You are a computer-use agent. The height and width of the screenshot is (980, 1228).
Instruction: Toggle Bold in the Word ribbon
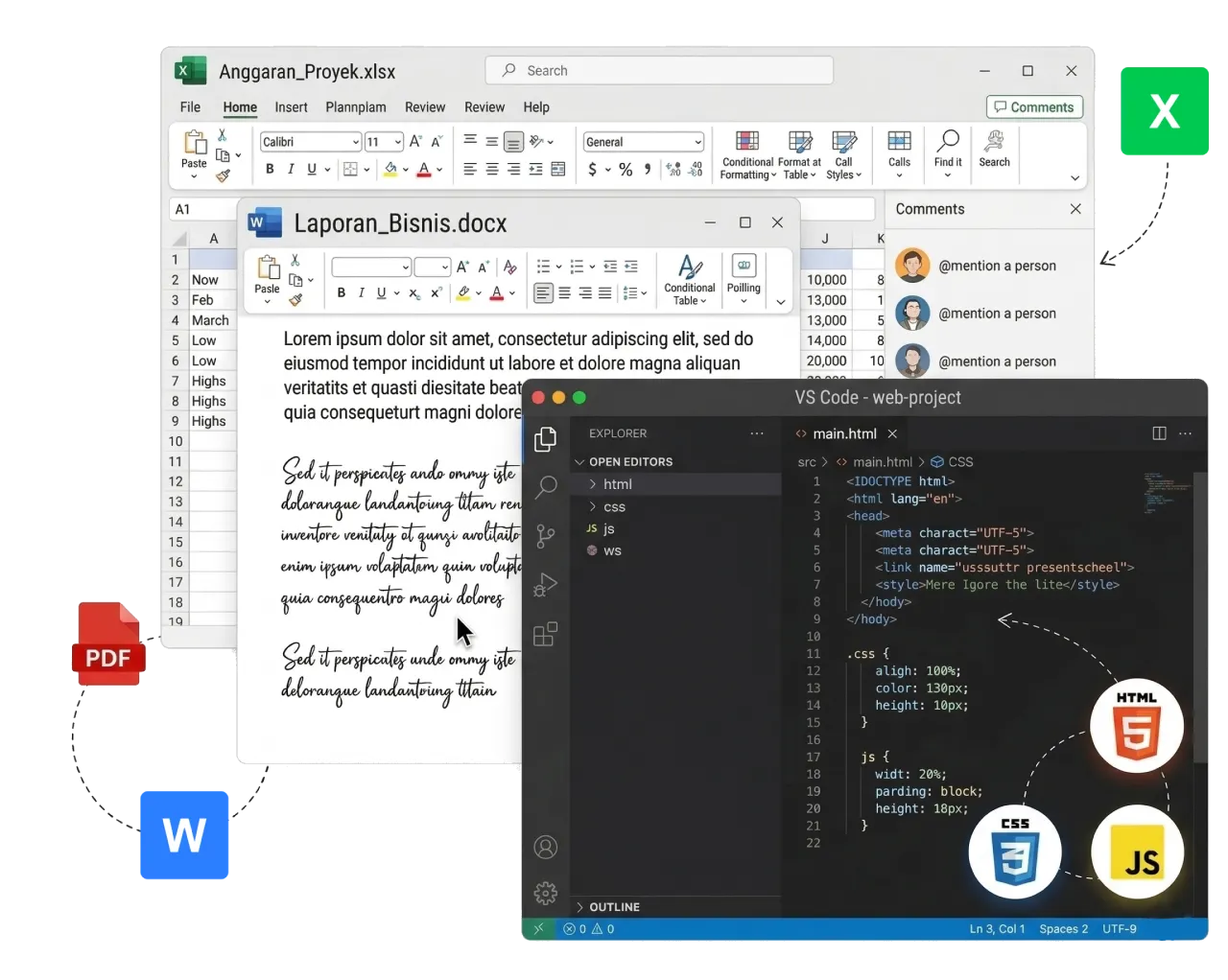pos(342,293)
